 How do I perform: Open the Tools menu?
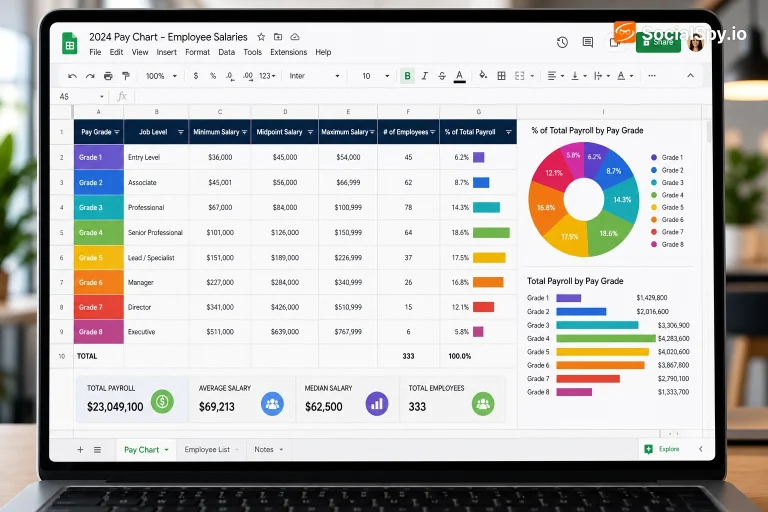tap(252, 52)
